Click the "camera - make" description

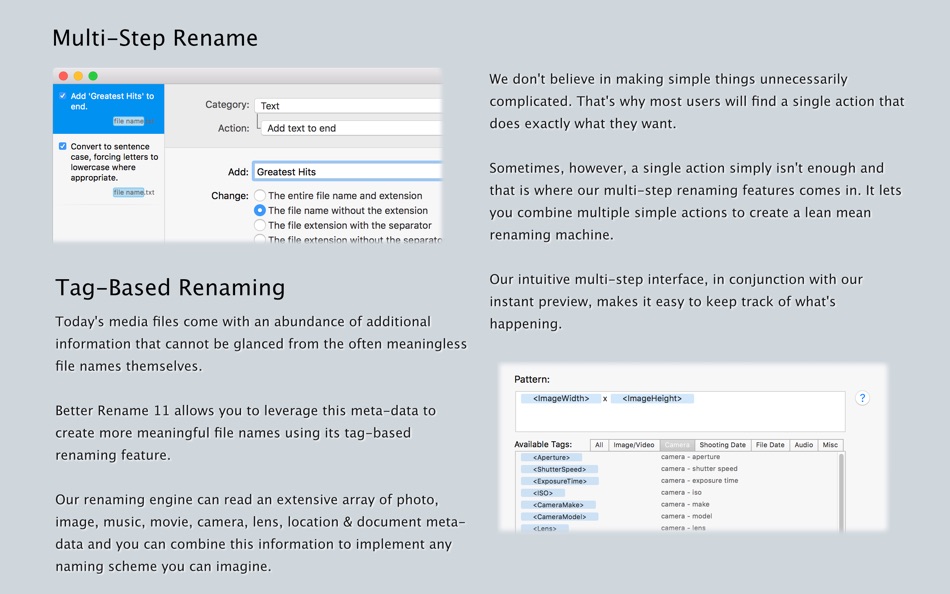point(685,504)
